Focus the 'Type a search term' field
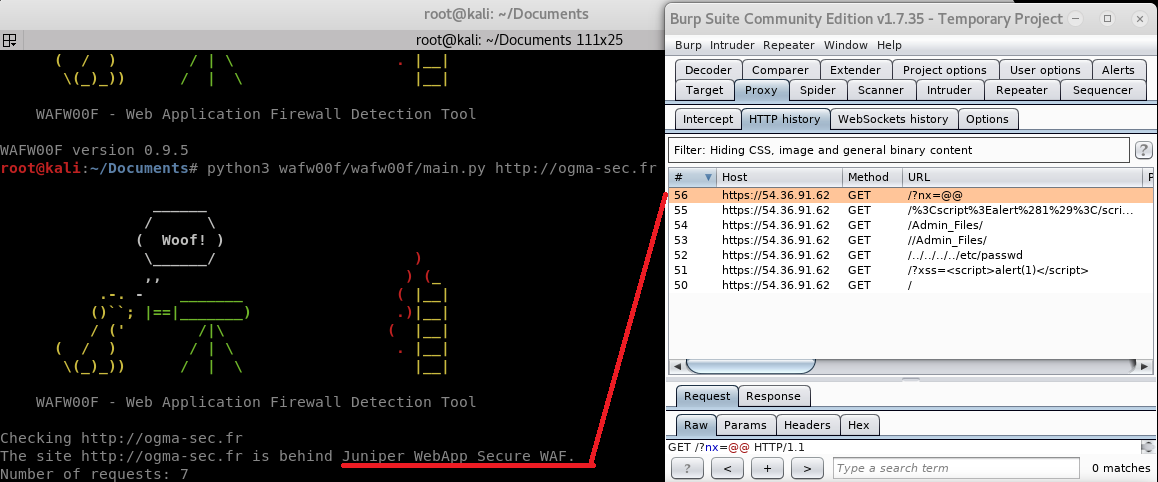Screen dimensions: 1158x482 click(956, 468)
